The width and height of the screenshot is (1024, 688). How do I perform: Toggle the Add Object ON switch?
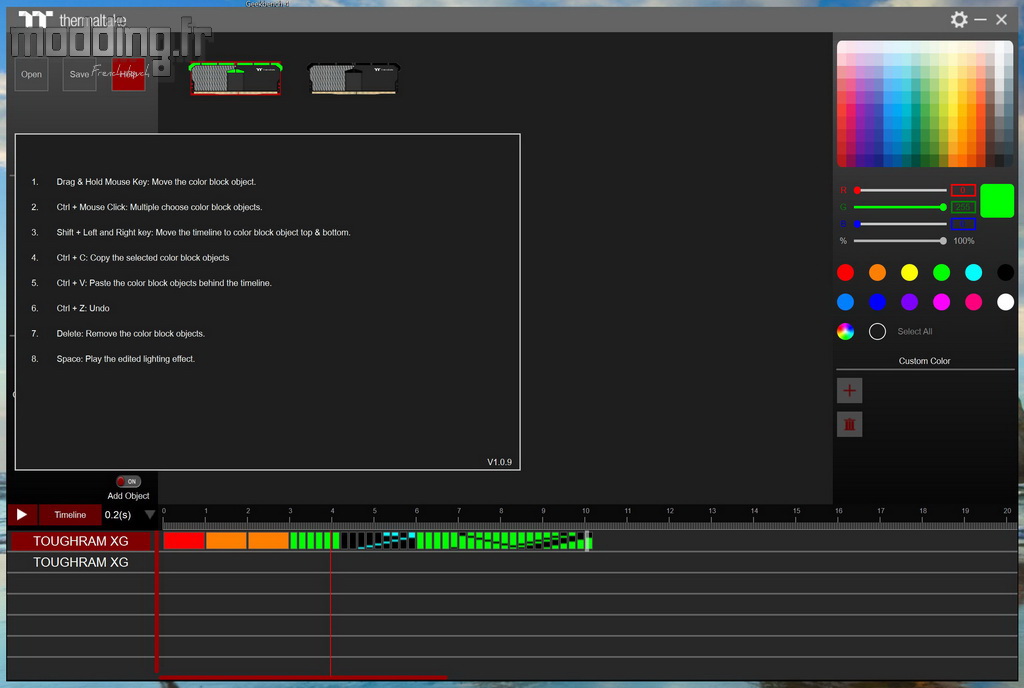pos(128,481)
